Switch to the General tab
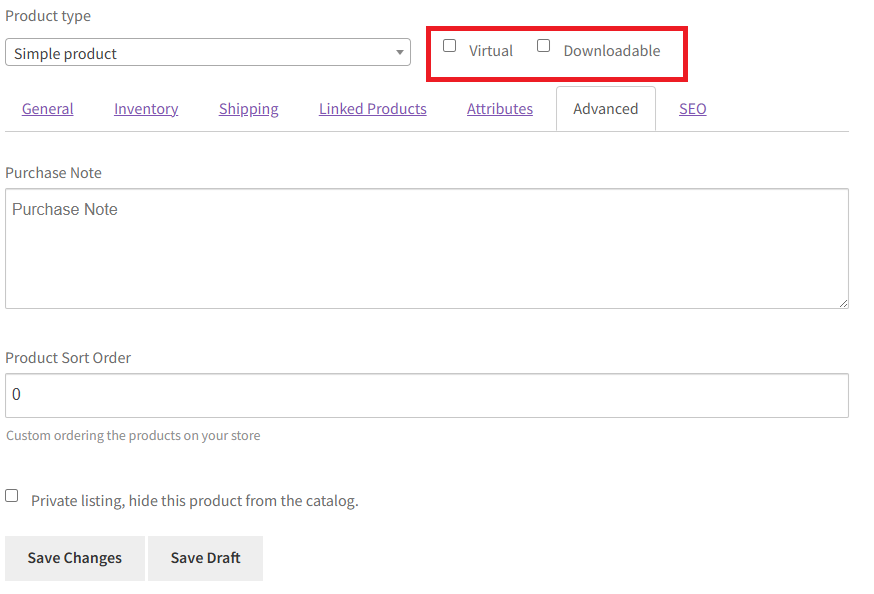This screenshot has height=594, width=874. (x=48, y=109)
